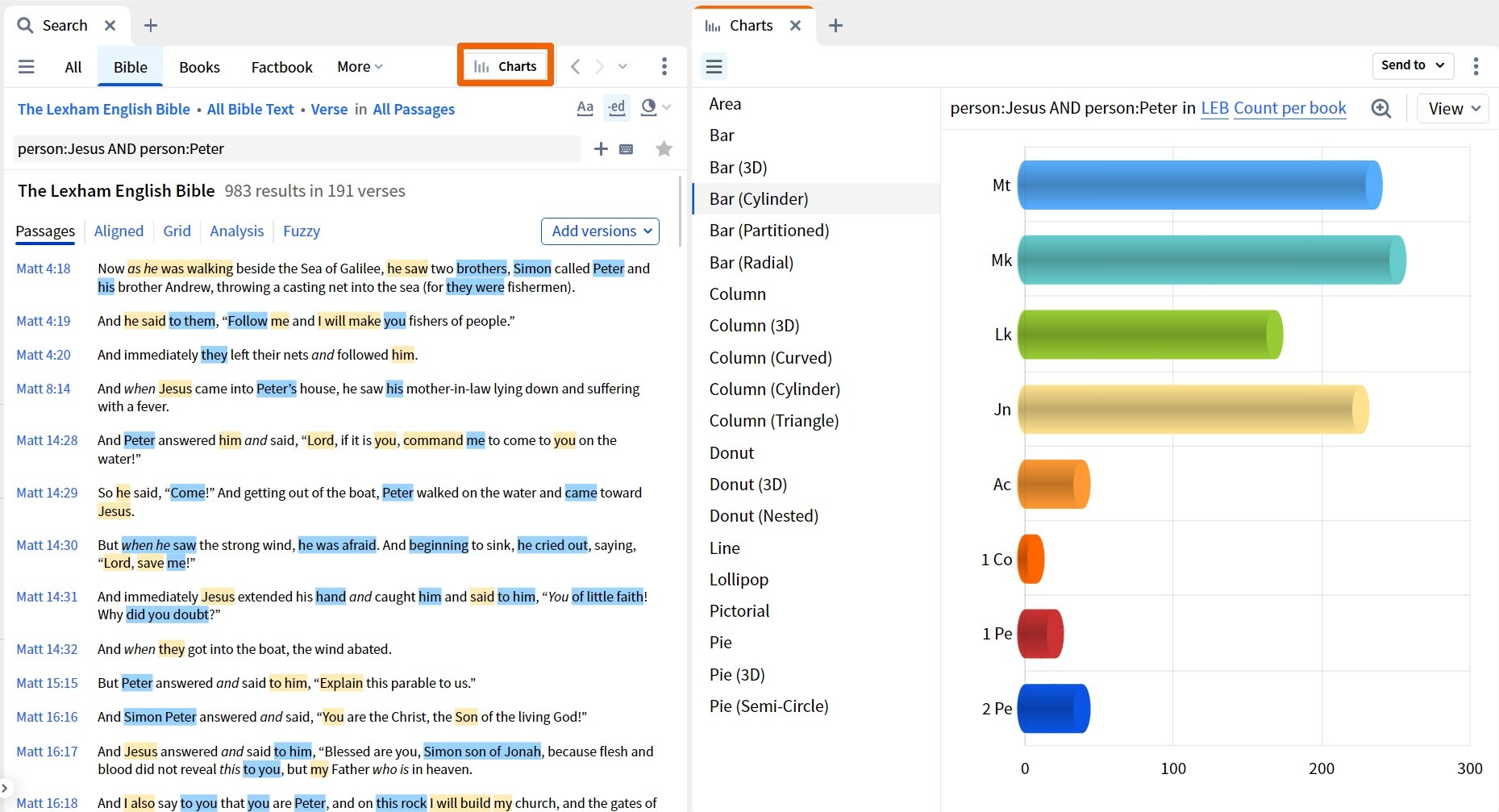Click the Count per book link
The height and width of the screenshot is (812, 1499).
click(x=1290, y=108)
